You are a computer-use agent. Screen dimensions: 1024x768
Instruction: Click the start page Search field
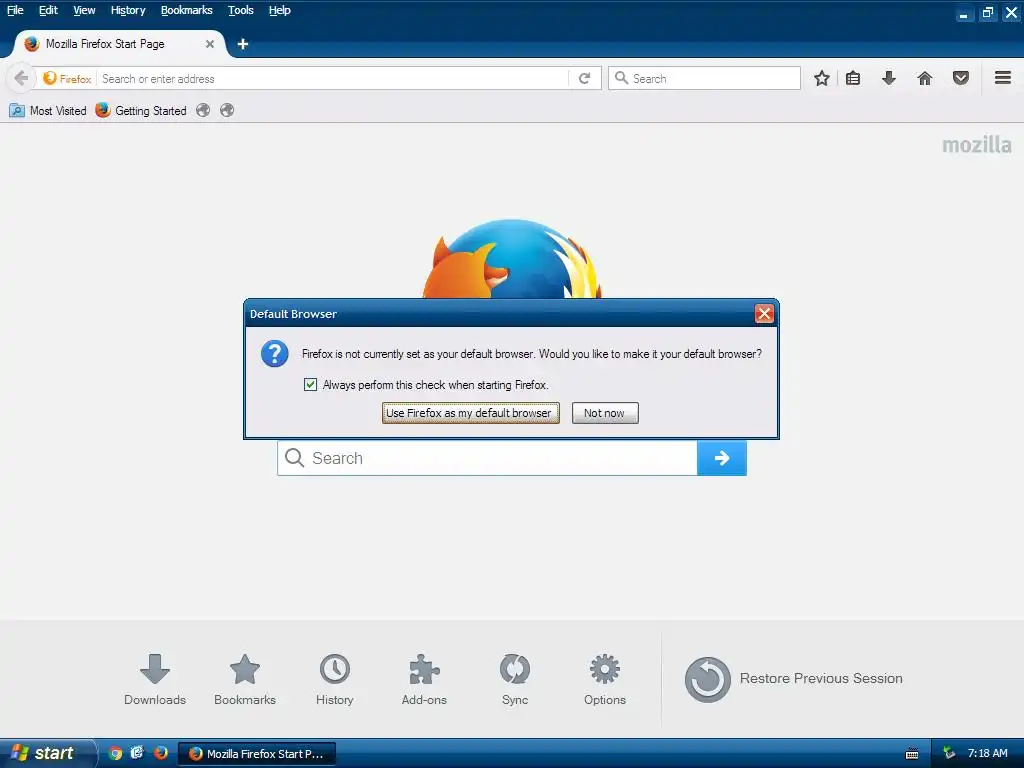(x=487, y=458)
